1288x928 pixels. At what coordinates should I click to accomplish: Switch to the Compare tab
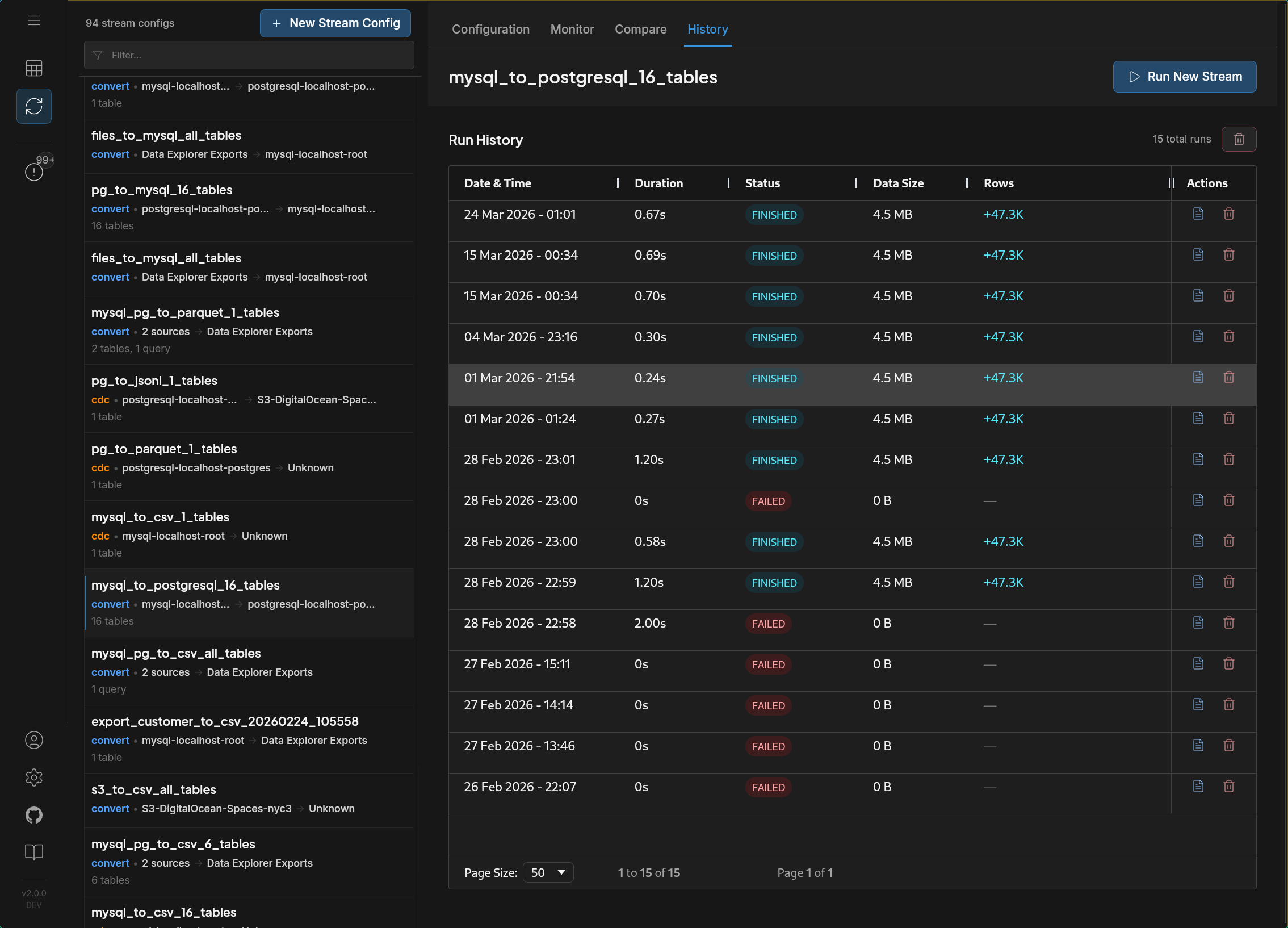640,29
